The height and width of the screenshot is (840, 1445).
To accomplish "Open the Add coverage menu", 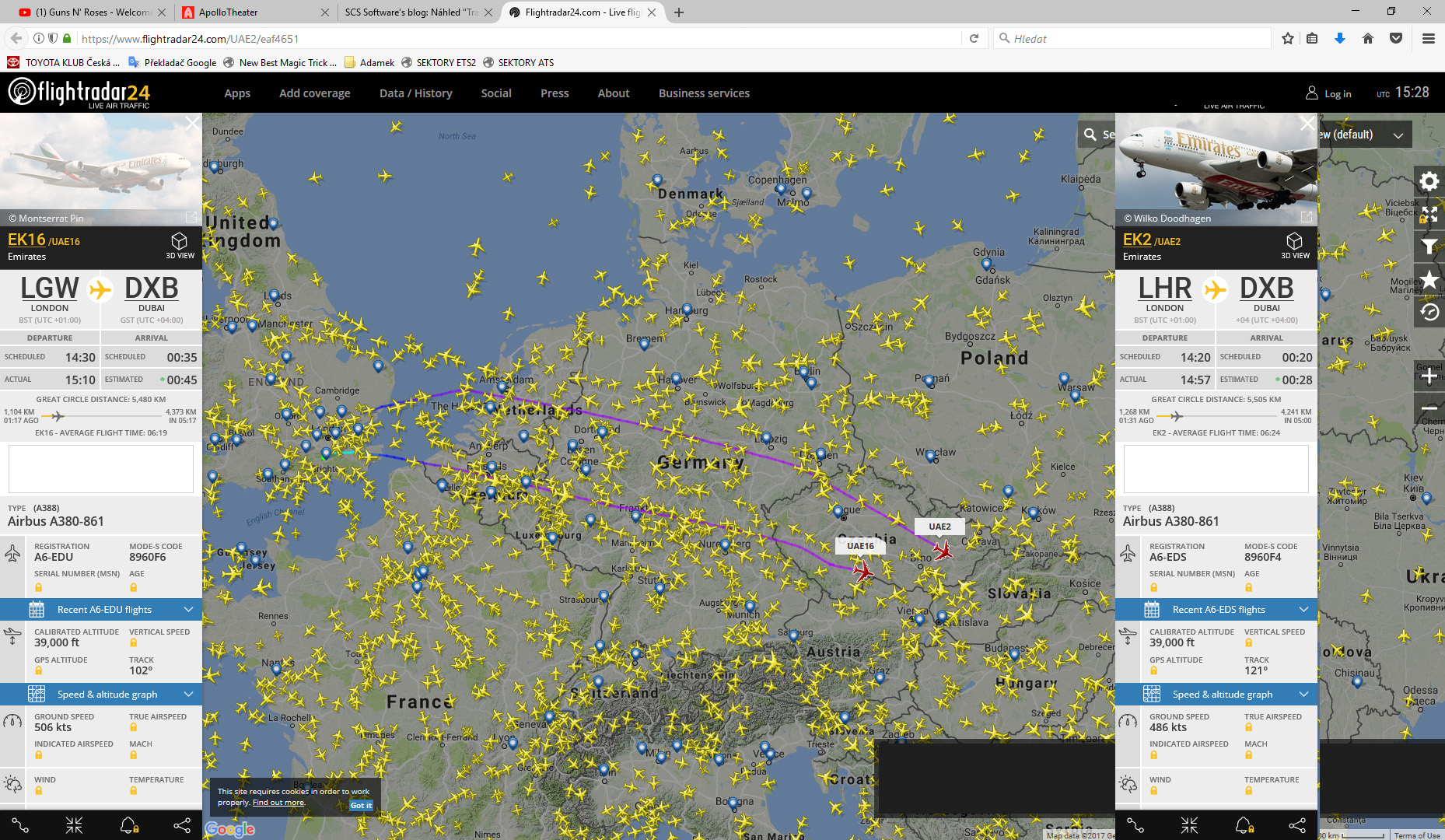I will pyautogui.click(x=315, y=93).
